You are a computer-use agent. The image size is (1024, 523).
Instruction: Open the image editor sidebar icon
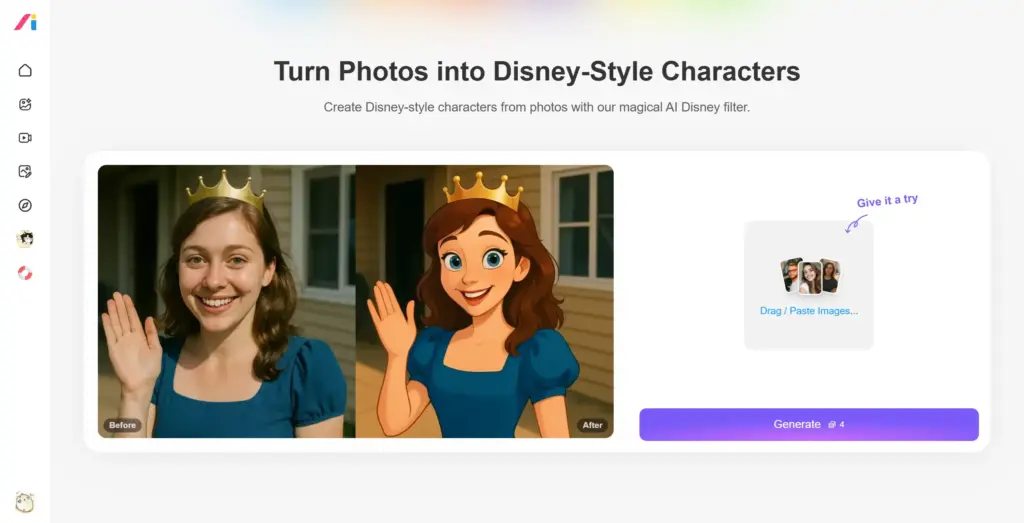click(25, 172)
